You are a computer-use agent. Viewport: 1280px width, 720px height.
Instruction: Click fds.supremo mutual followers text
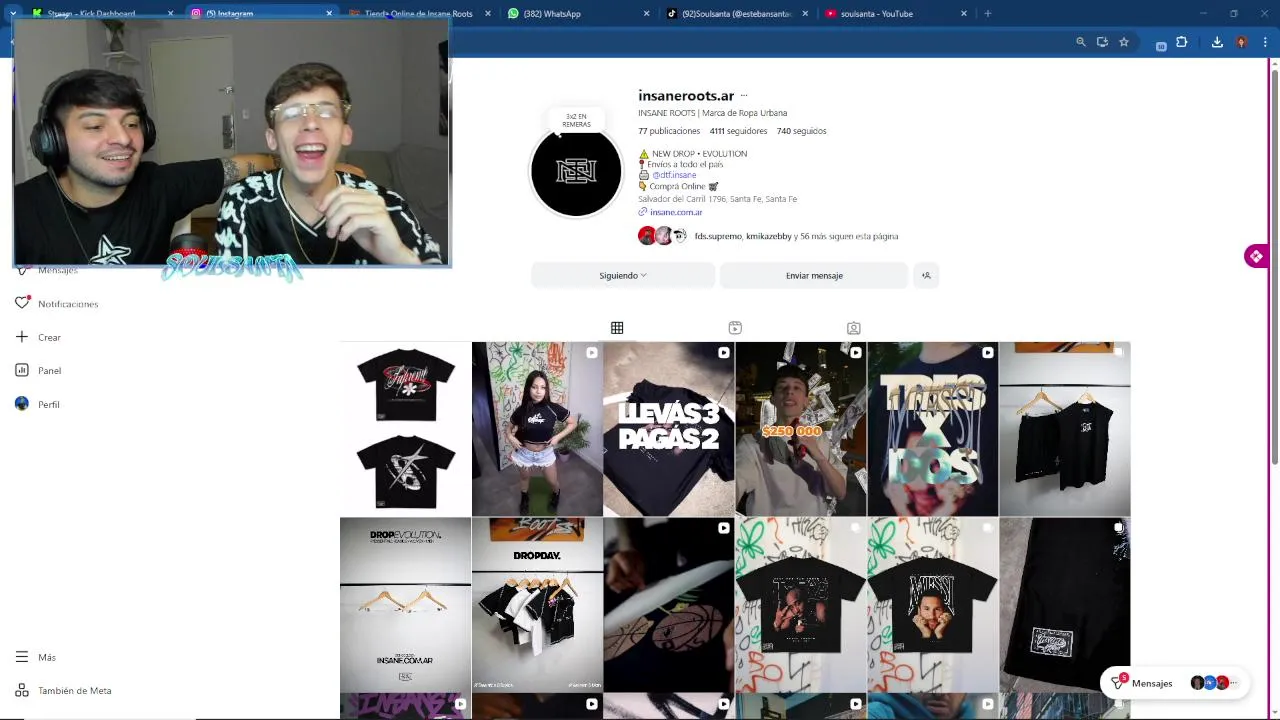pyautogui.click(x=718, y=236)
